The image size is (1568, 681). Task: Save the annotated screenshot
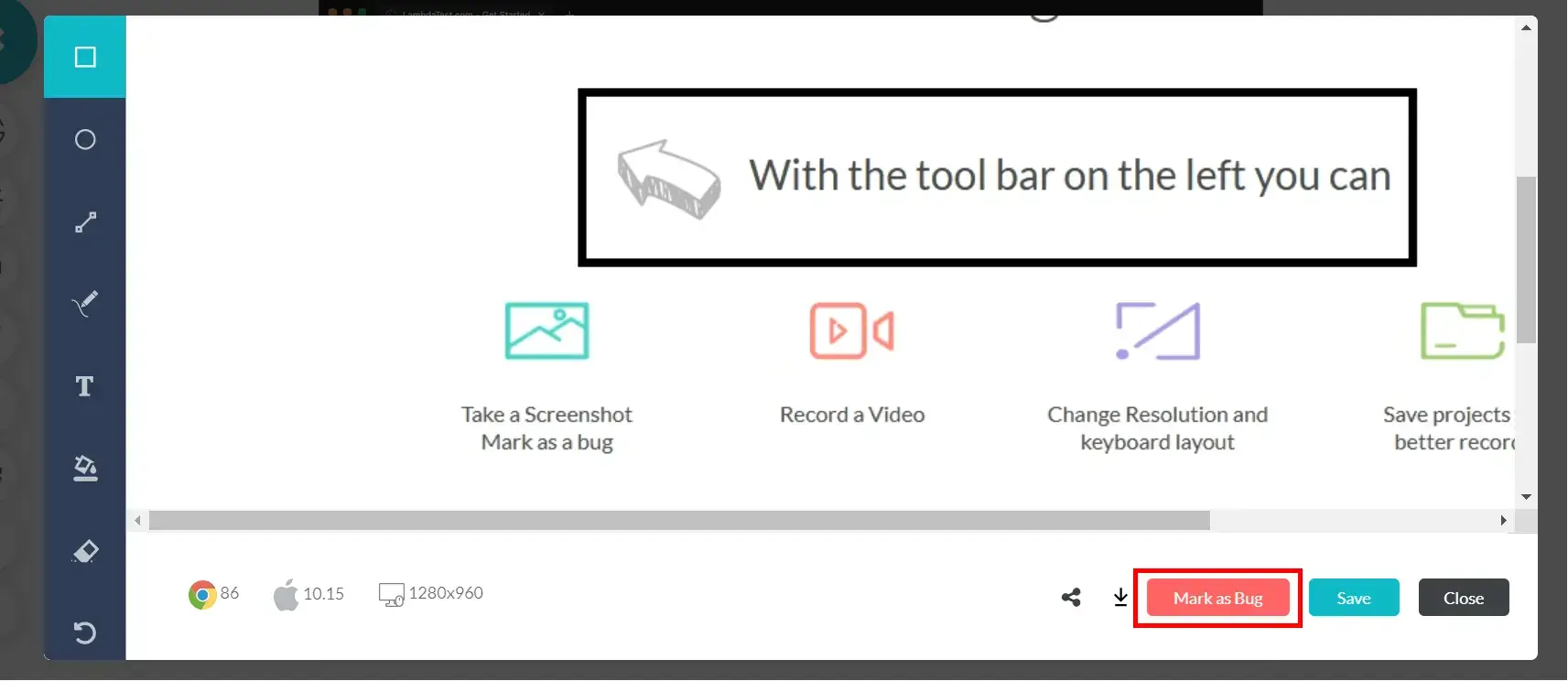1353,598
